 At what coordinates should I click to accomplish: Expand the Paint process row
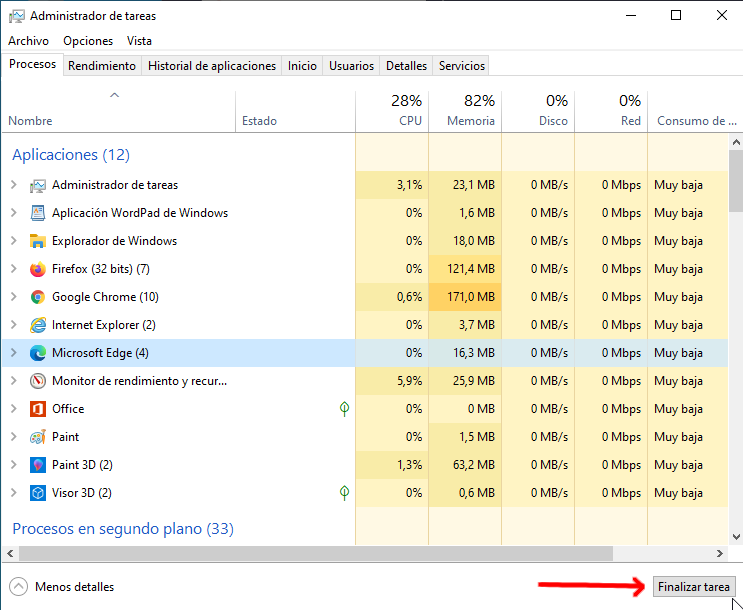(x=14, y=437)
